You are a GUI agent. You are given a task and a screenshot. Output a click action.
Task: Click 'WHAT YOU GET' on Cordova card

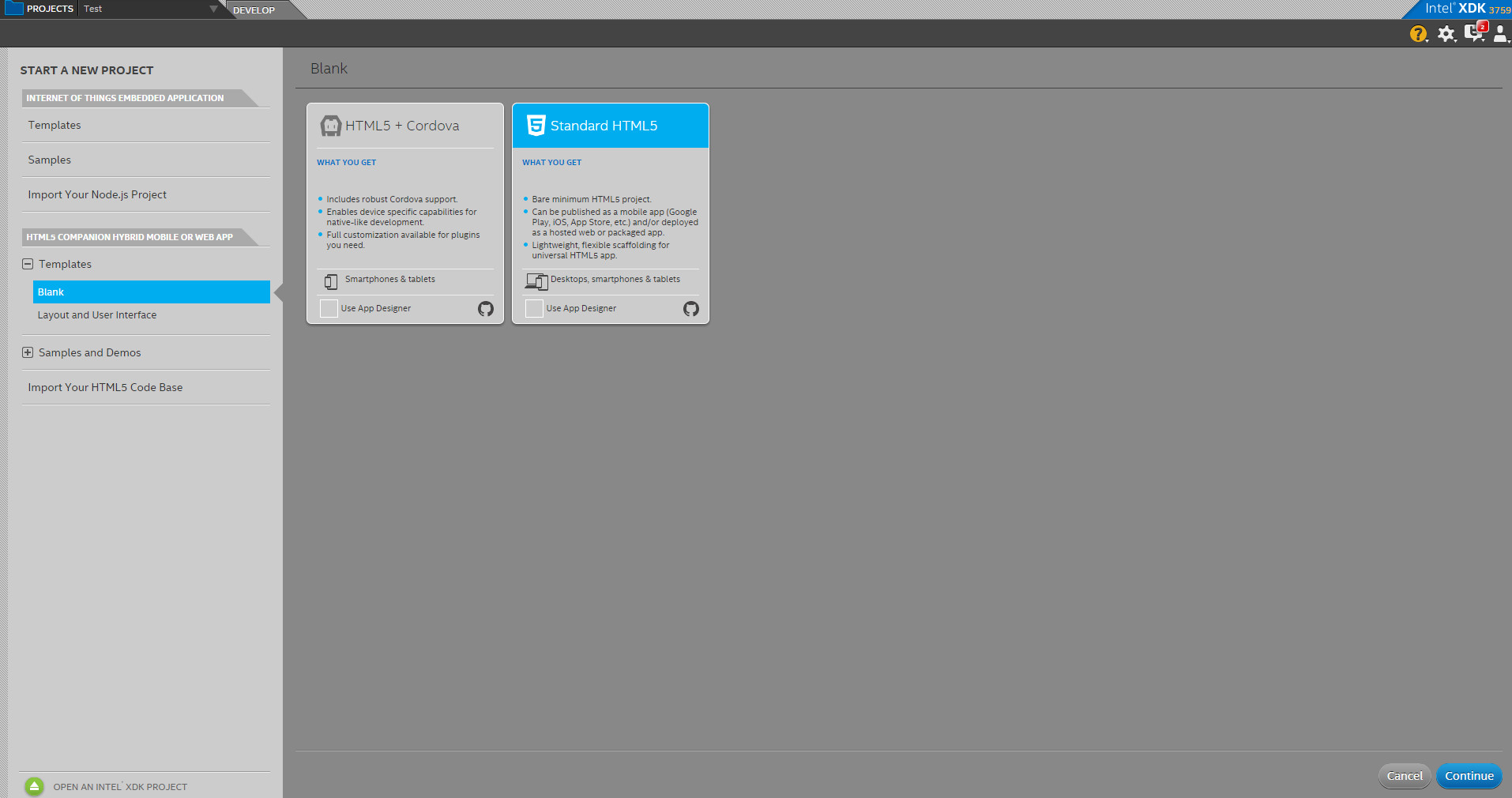(x=346, y=162)
